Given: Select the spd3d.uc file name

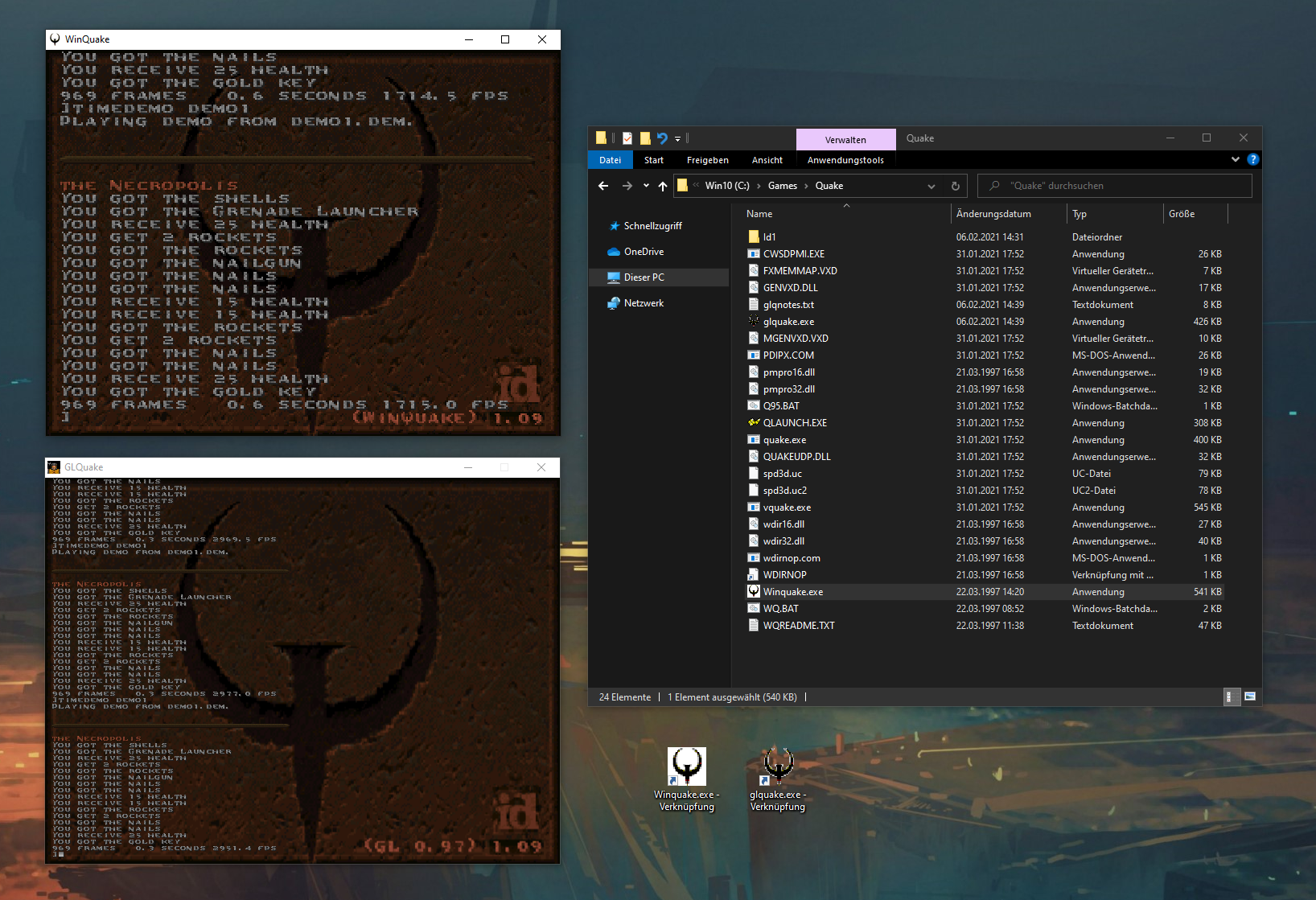Looking at the screenshot, I should pyautogui.click(x=783, y=474).
